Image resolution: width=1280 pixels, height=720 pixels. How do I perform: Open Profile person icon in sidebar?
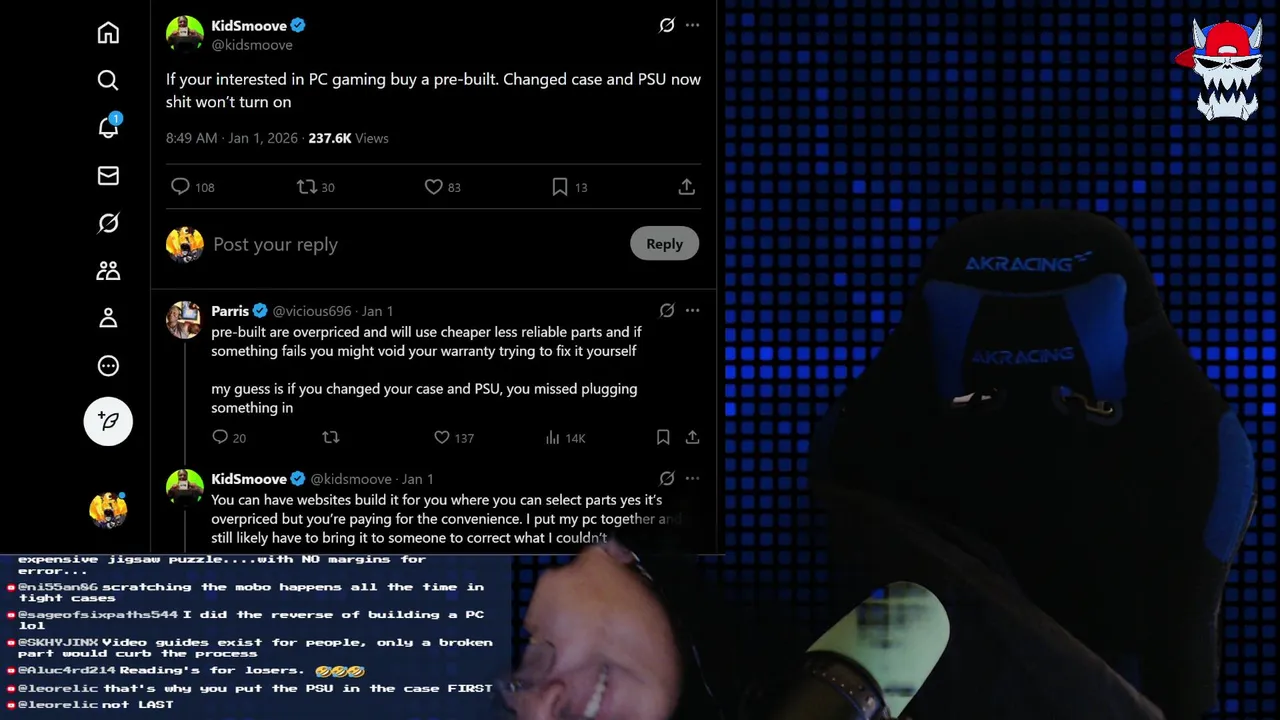[x=108, y=318]
